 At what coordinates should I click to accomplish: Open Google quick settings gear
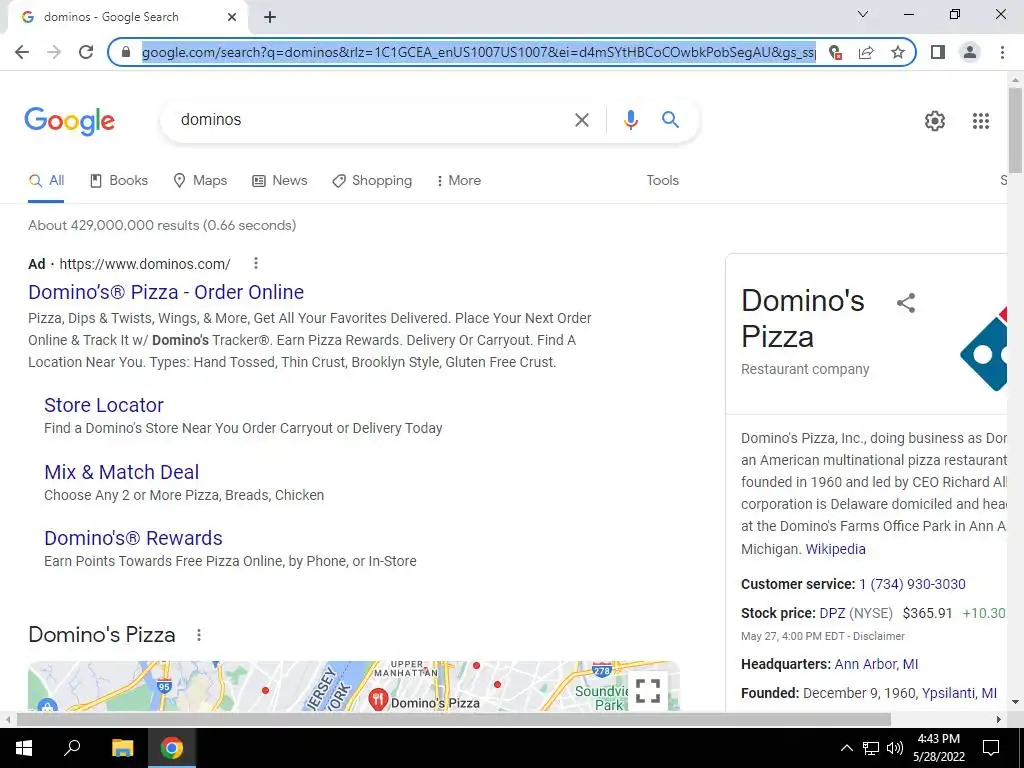[935, 121]
